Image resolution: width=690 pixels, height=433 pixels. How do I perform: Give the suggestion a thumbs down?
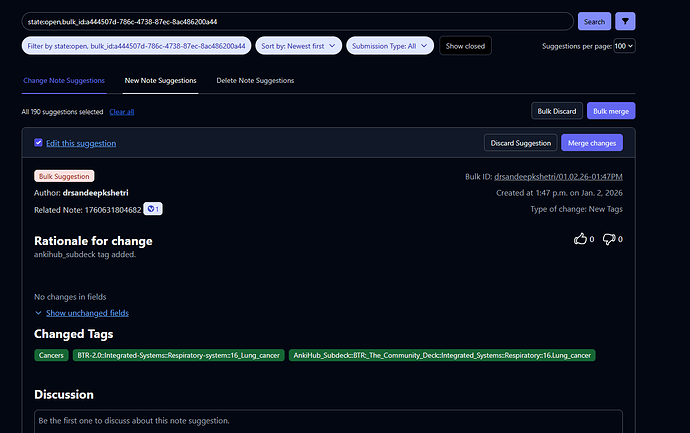[608, 239]
